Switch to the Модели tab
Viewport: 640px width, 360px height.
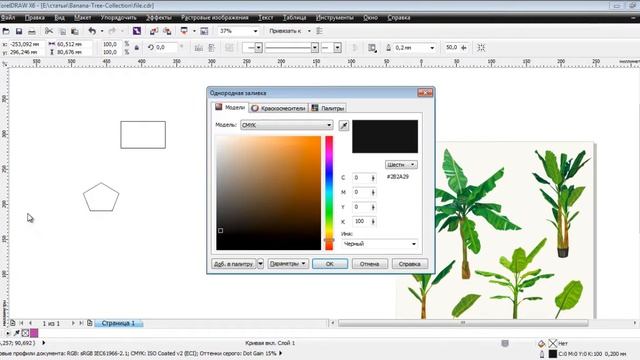pyautogui.click(x=231, y=107)
